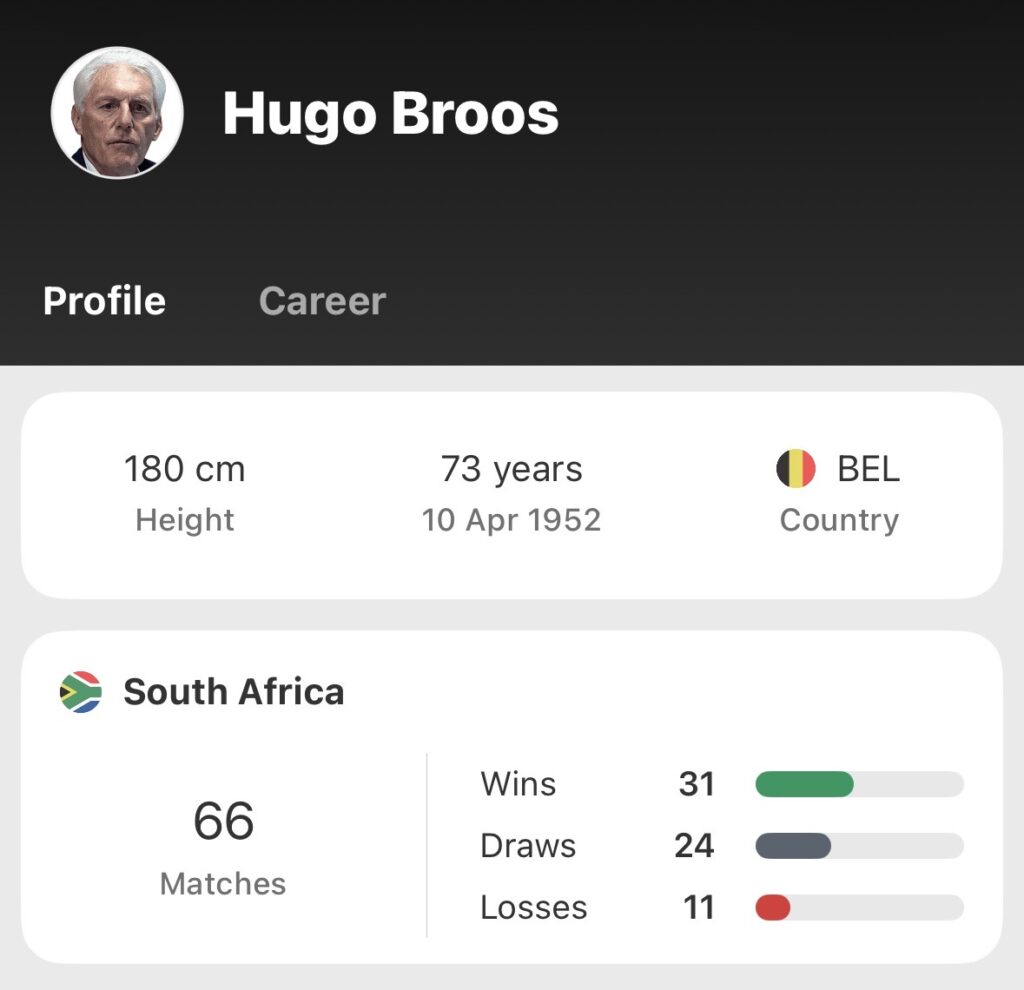The height and width of the screenshot is (990, 1024).
Task: Click the South Africa flag icon
Action: [81, 692]
